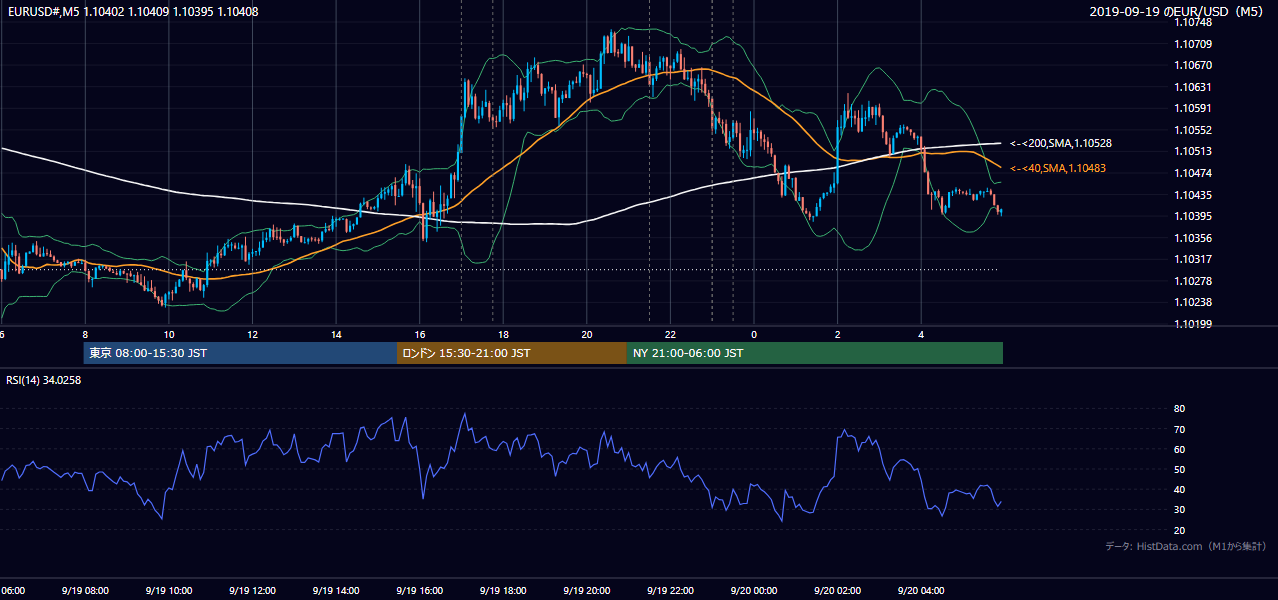
Task: Click price axis value 1.10395
Action: [1192, 216]
